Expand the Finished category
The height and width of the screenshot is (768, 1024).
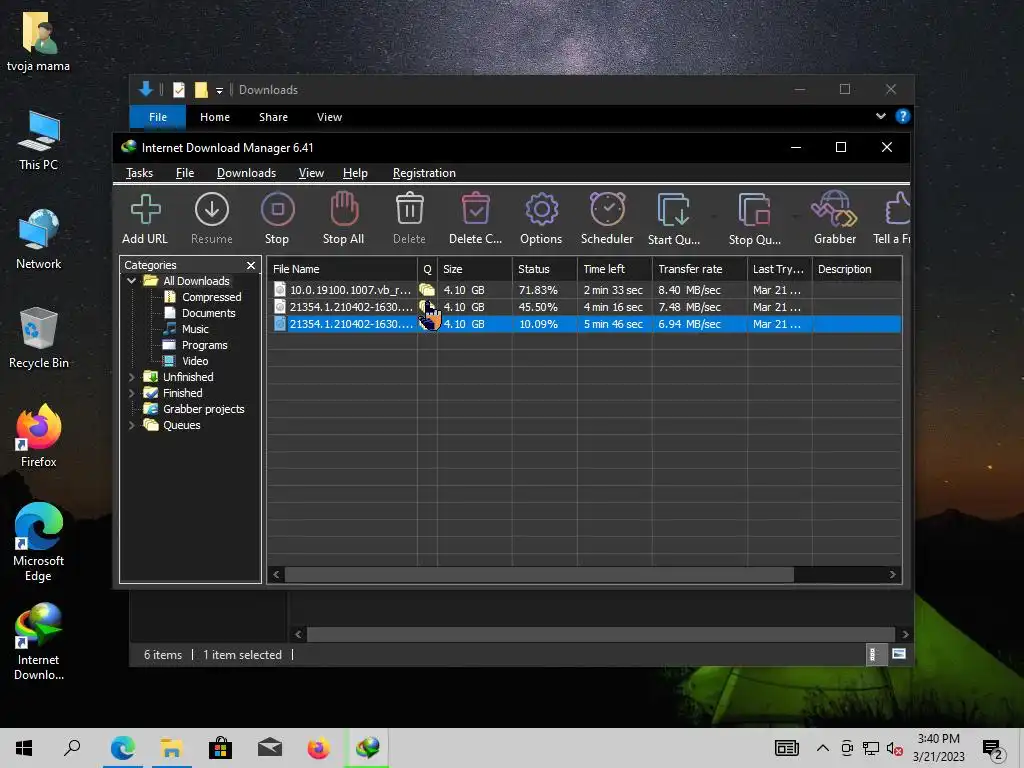131,393
